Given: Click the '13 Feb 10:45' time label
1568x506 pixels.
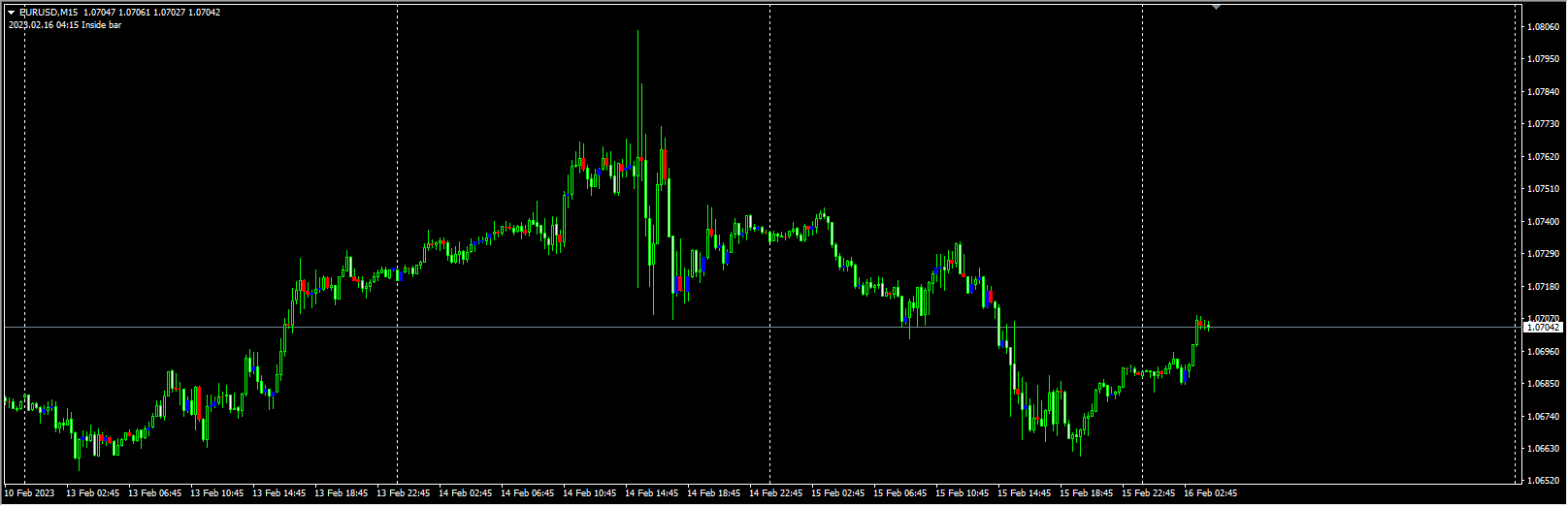Looking at the screenshot, I should 217,493.
